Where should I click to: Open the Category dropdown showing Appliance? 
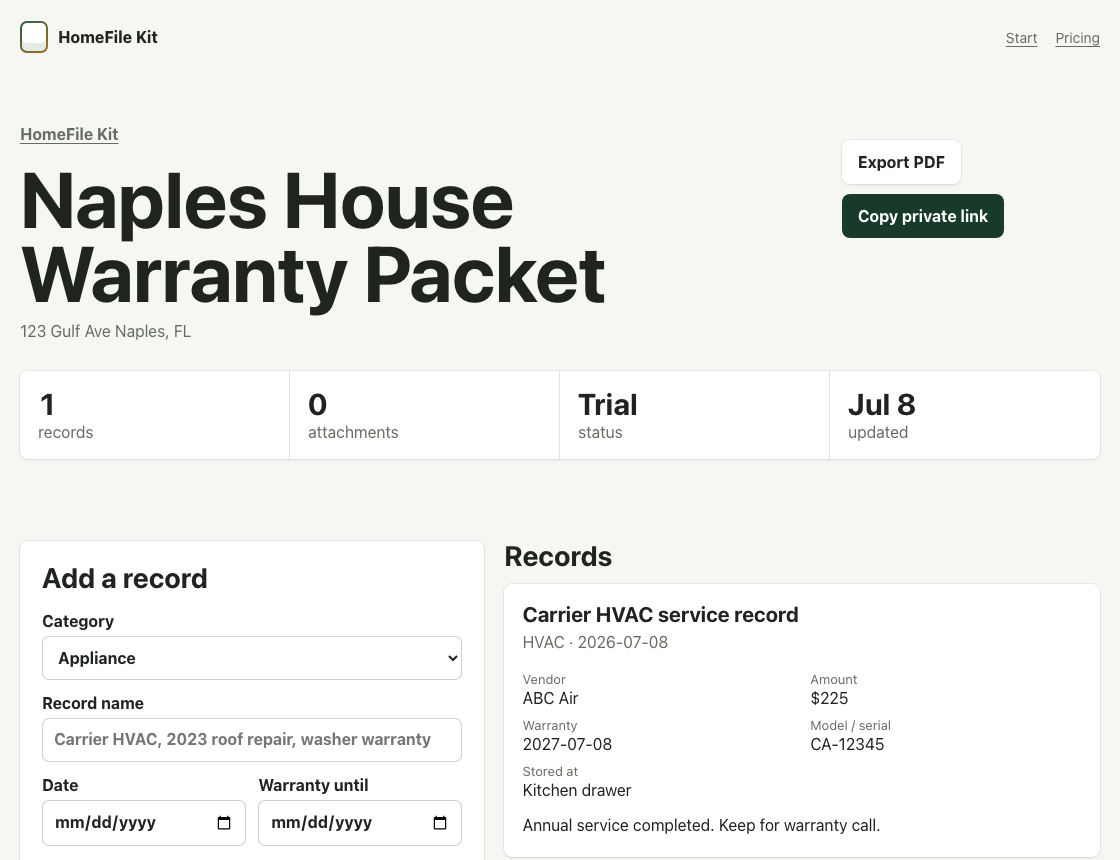tap(252, 658)
